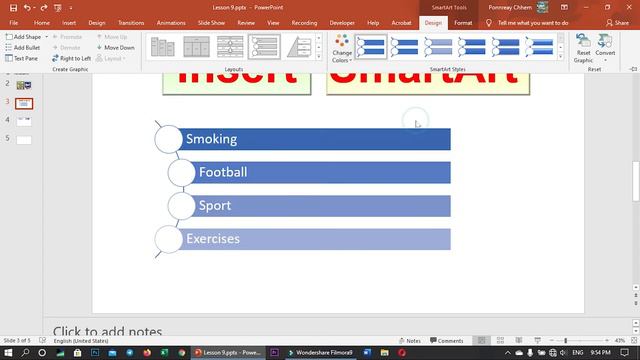Apply the fifth SmartArt style

505,47
